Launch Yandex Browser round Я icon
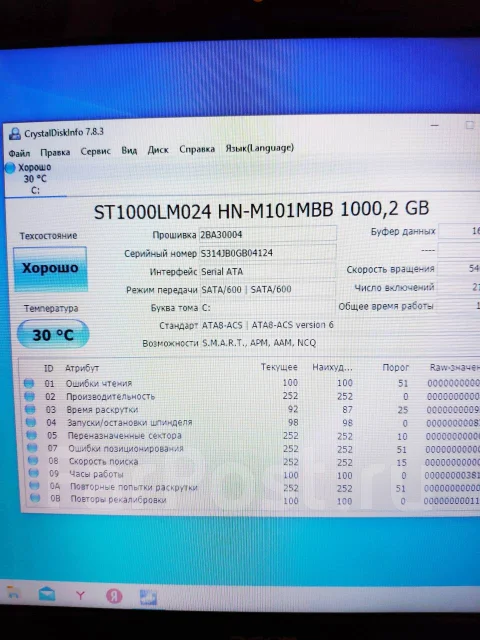The image size is (480, 640). (114, 596)
